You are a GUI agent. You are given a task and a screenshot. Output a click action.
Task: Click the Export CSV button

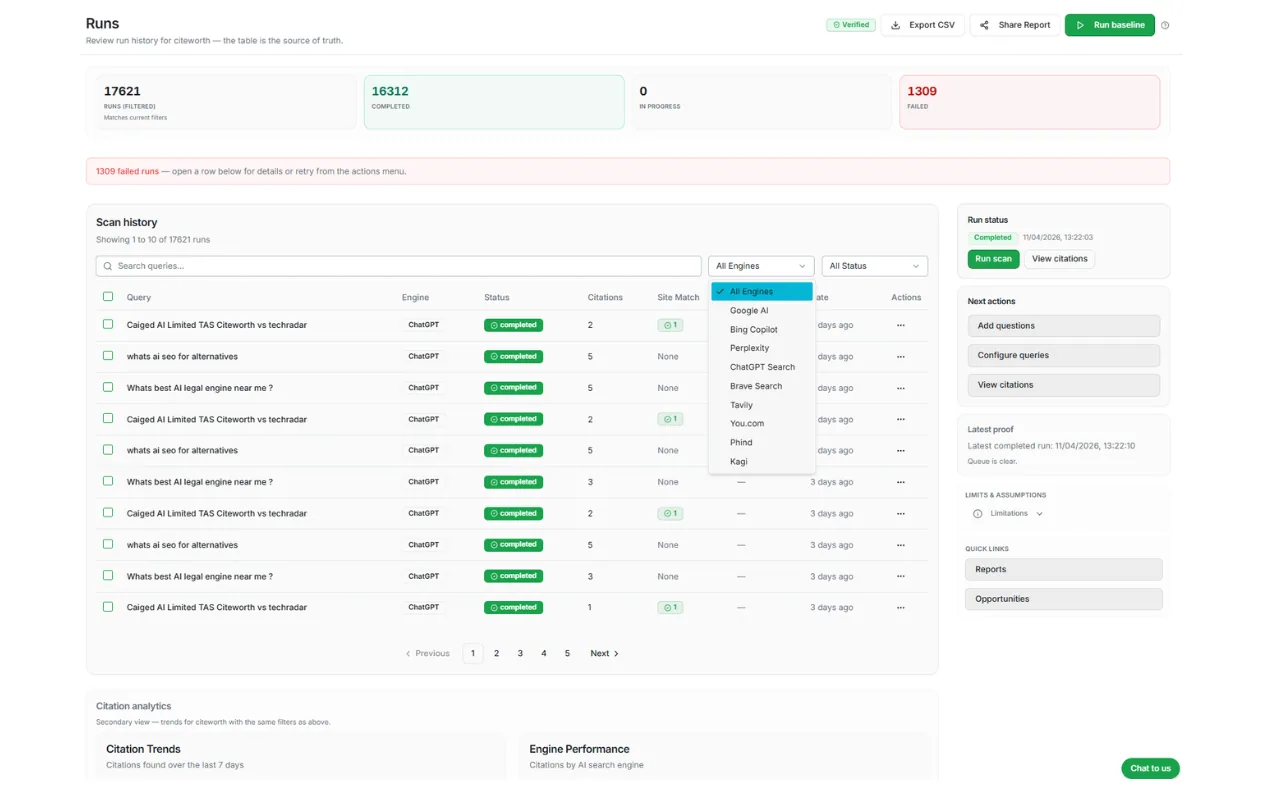pyautogui.click(x=922, y=25)
